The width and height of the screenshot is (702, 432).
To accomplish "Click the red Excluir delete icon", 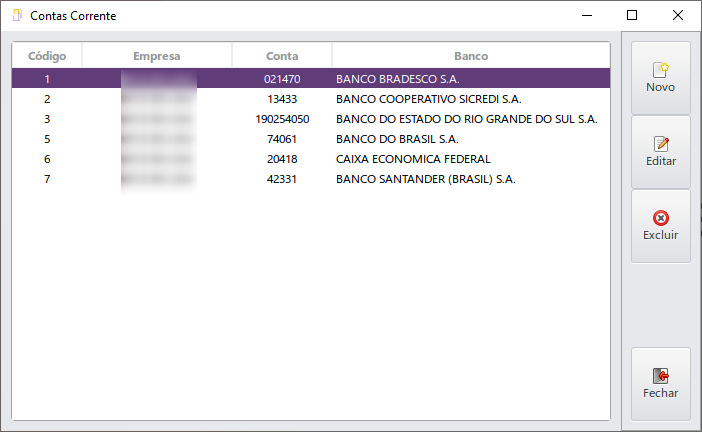I will click(661, 218).
